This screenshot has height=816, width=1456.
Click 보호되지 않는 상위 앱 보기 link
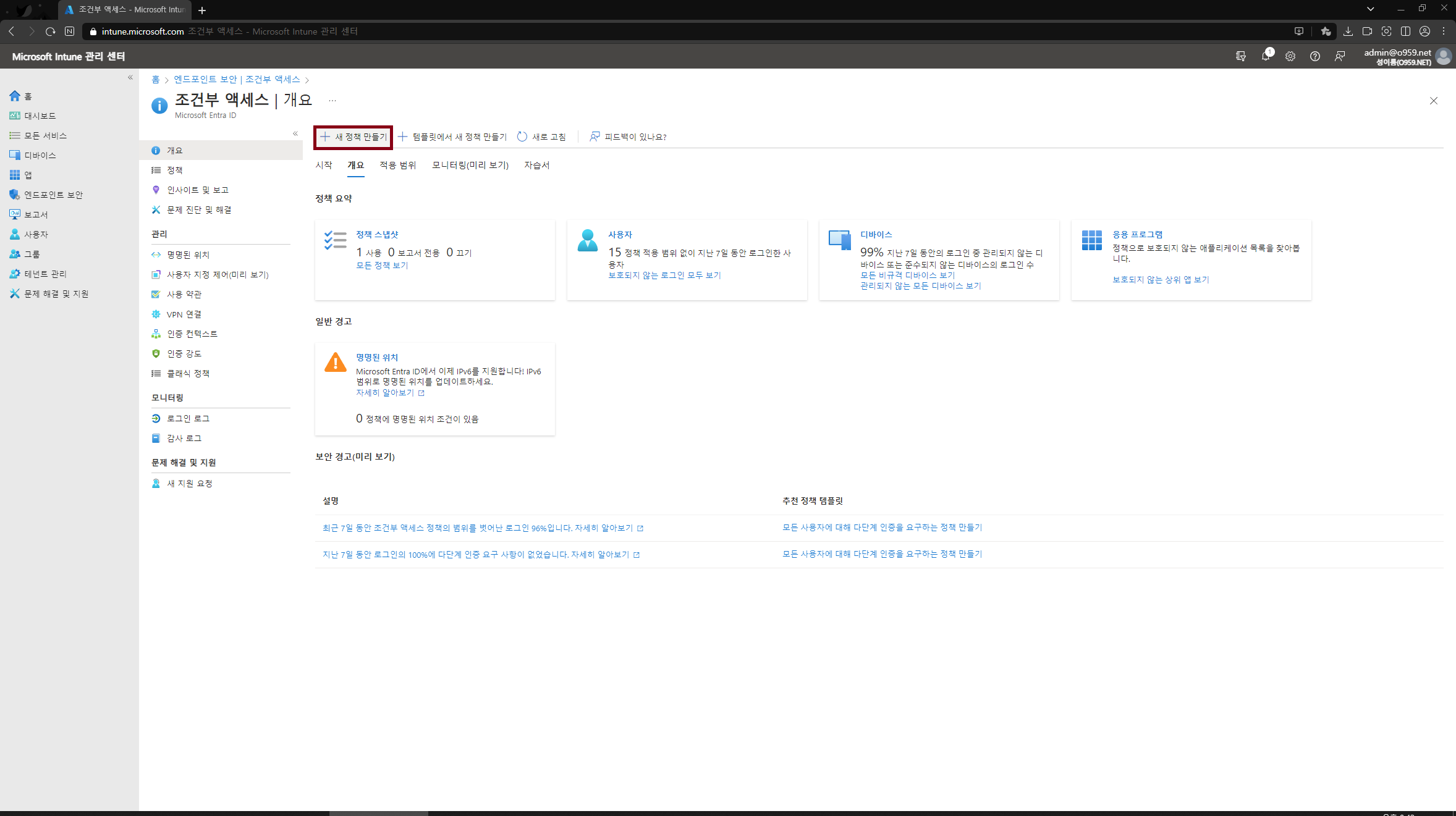[1161, 279]
